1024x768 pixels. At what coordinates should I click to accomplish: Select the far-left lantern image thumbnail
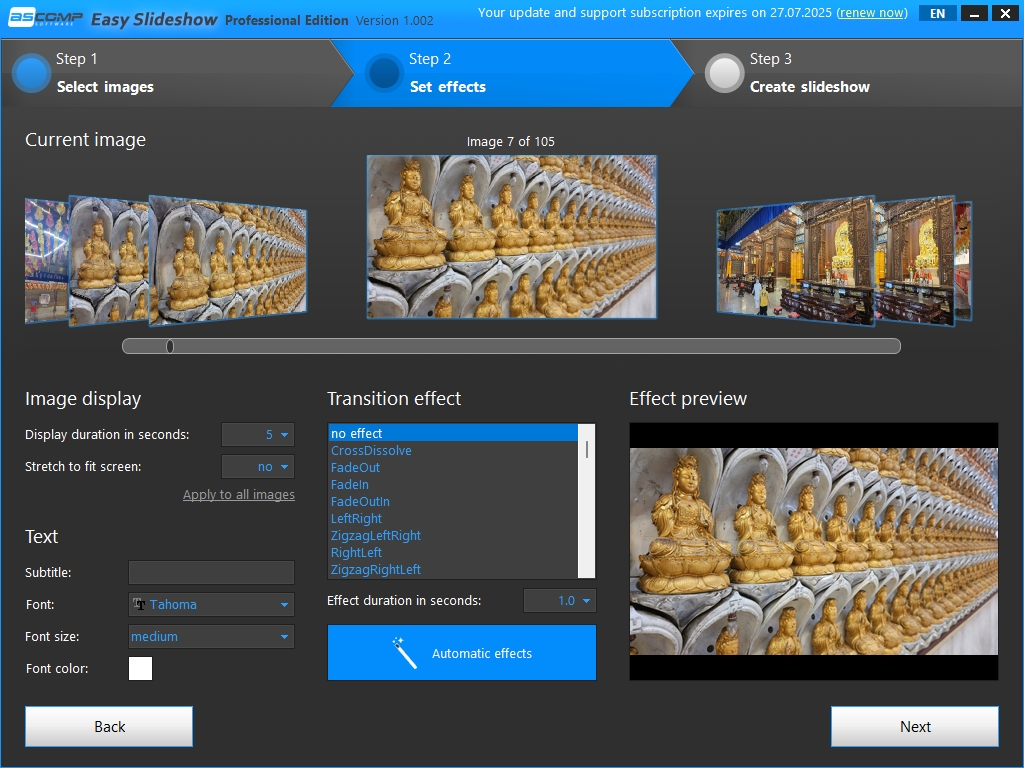click(46, 261)
